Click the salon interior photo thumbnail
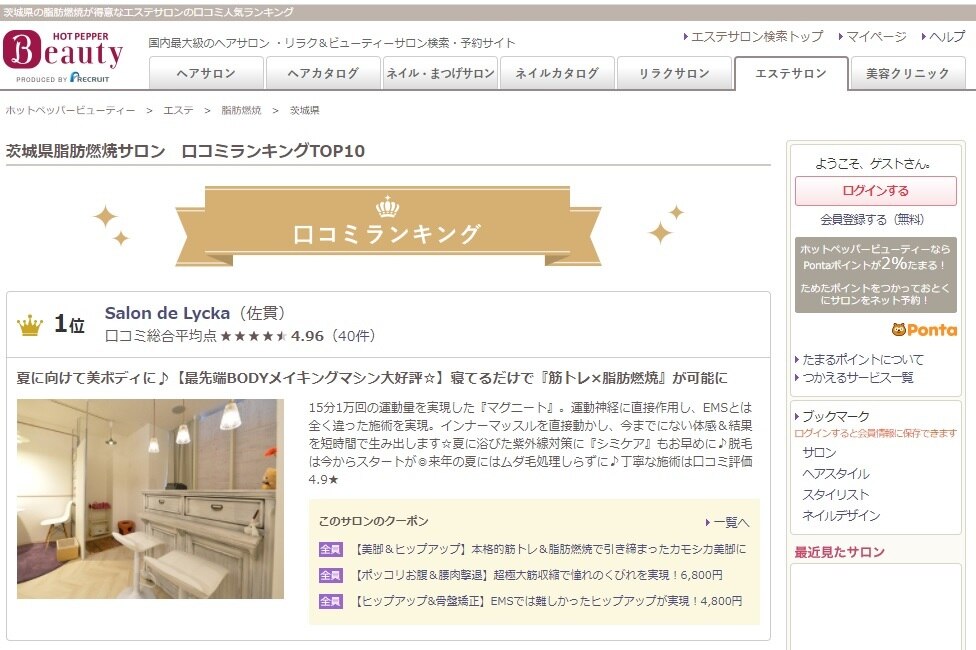The width and height of the screenshot is (976, 650). pyautogui.click(x=150, y=499)
